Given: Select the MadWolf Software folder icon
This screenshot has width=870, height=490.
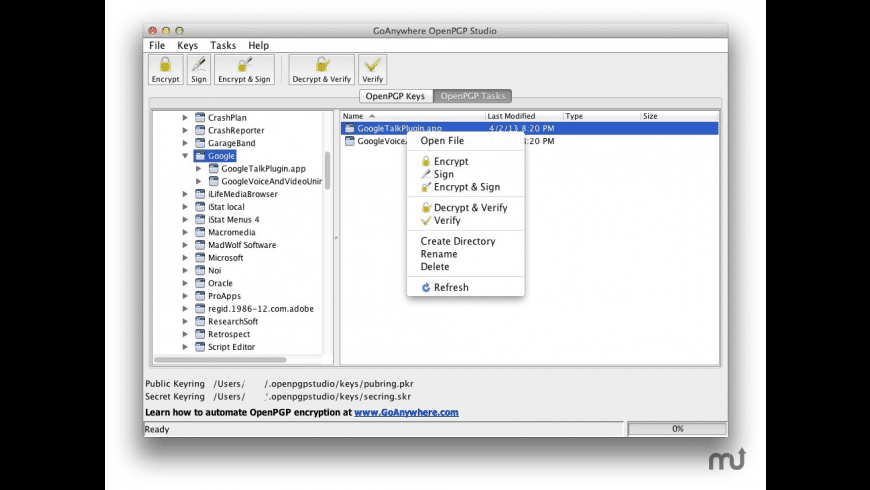Looking at the screenshot, I should point(200,245).
